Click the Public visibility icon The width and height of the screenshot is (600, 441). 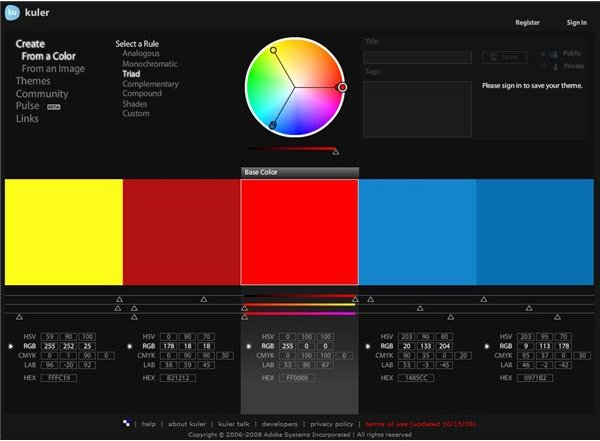[553, 54]
